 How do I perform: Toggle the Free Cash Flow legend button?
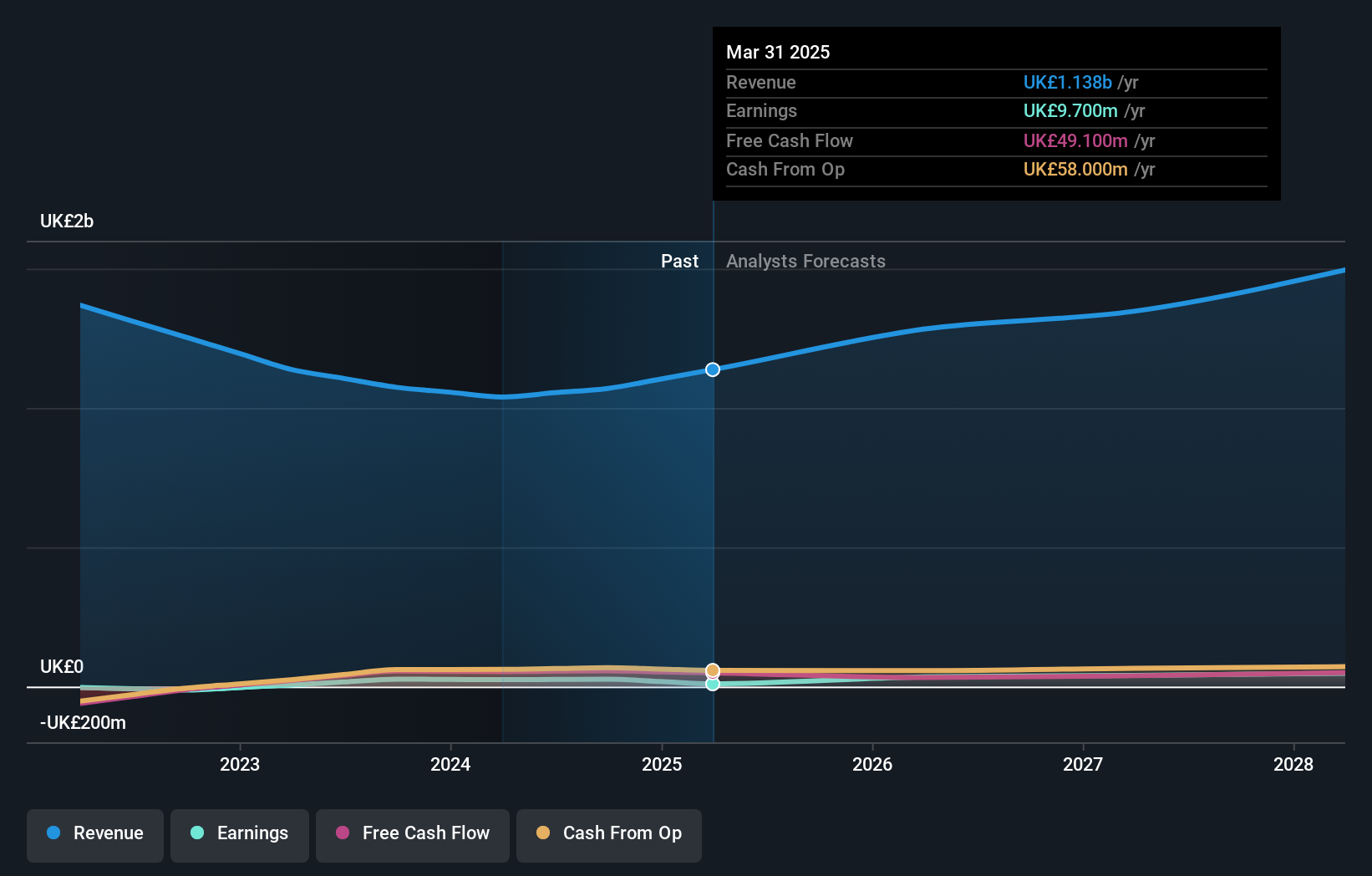coord(413,835)
